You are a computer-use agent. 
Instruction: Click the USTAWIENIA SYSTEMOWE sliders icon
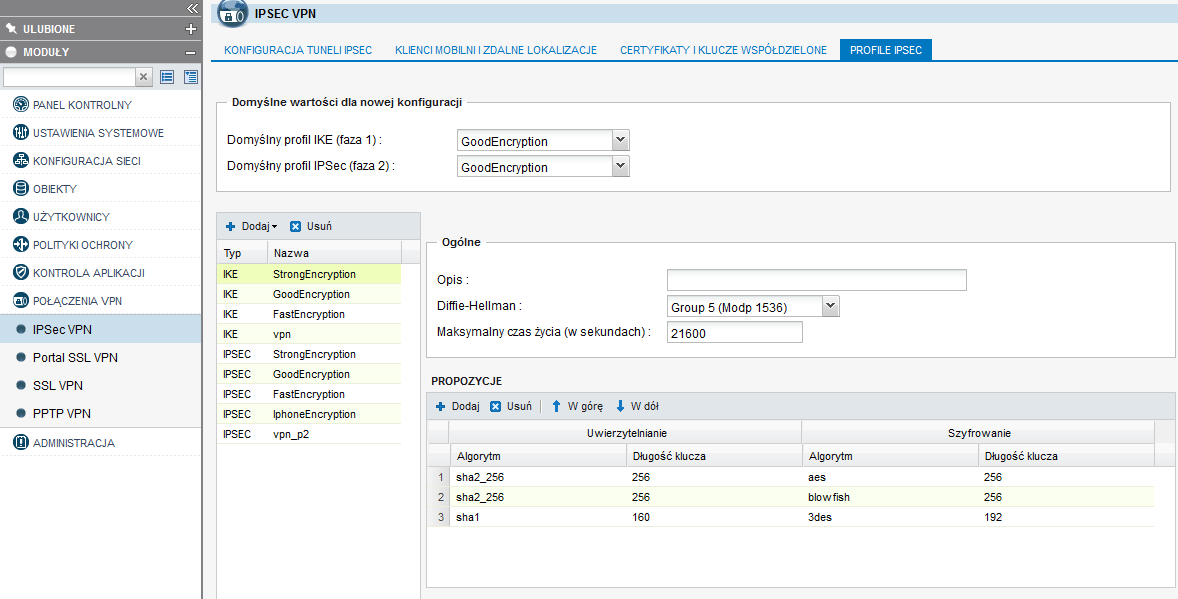pos(20,132)
